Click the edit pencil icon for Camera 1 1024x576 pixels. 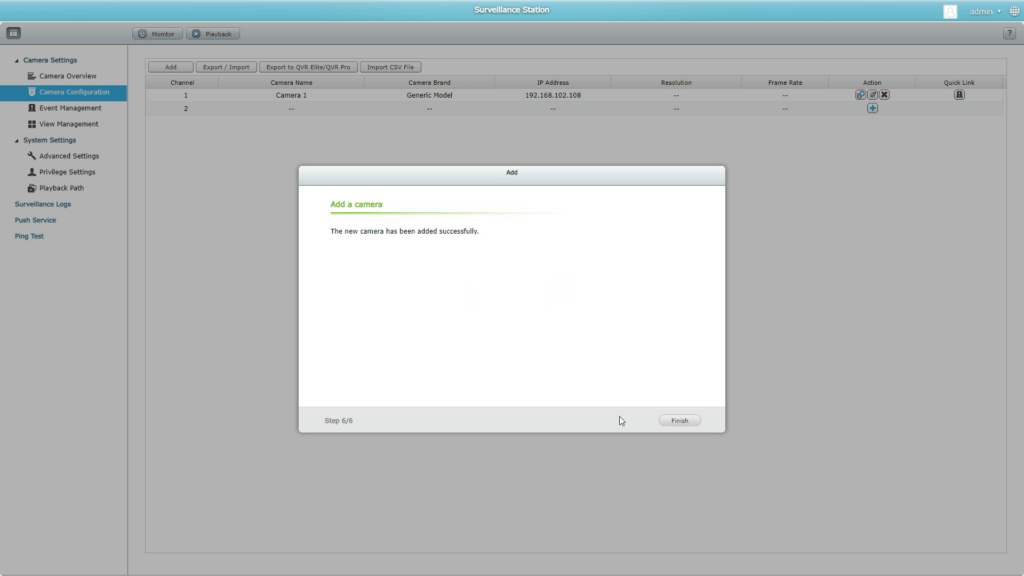point(871,95)
